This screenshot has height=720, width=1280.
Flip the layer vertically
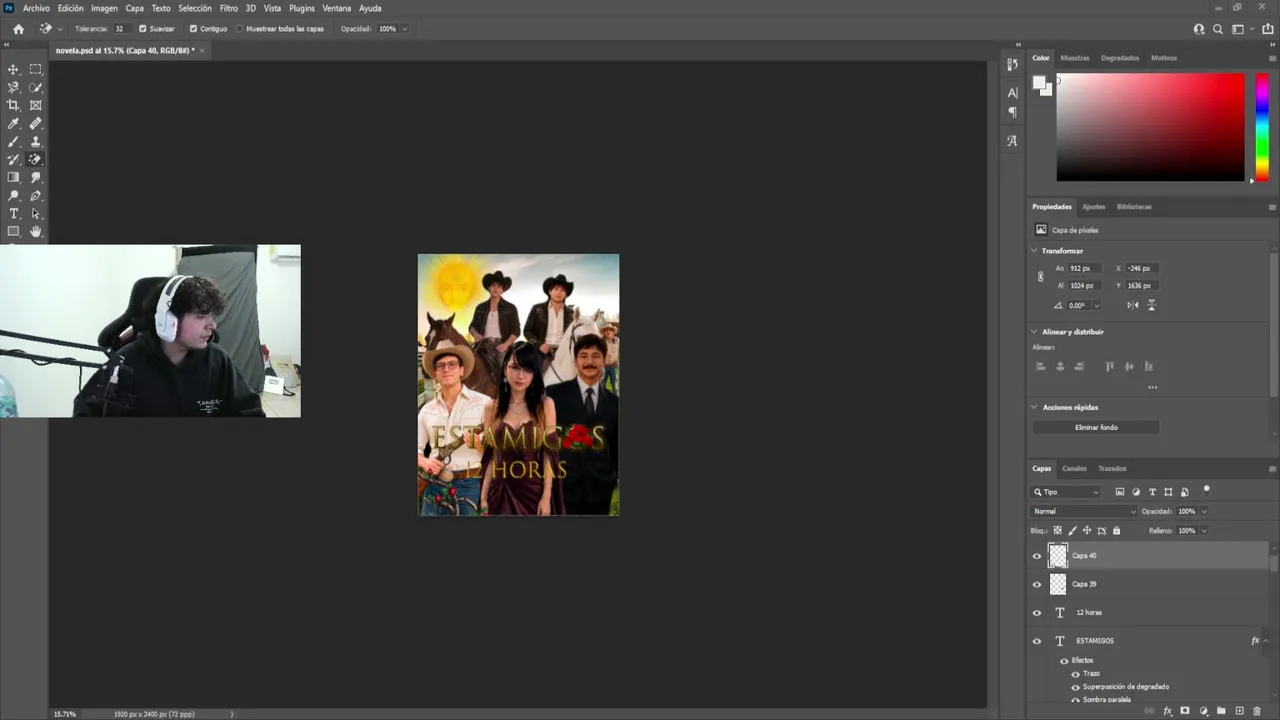pyautogui.click(x=1151, y=305)
